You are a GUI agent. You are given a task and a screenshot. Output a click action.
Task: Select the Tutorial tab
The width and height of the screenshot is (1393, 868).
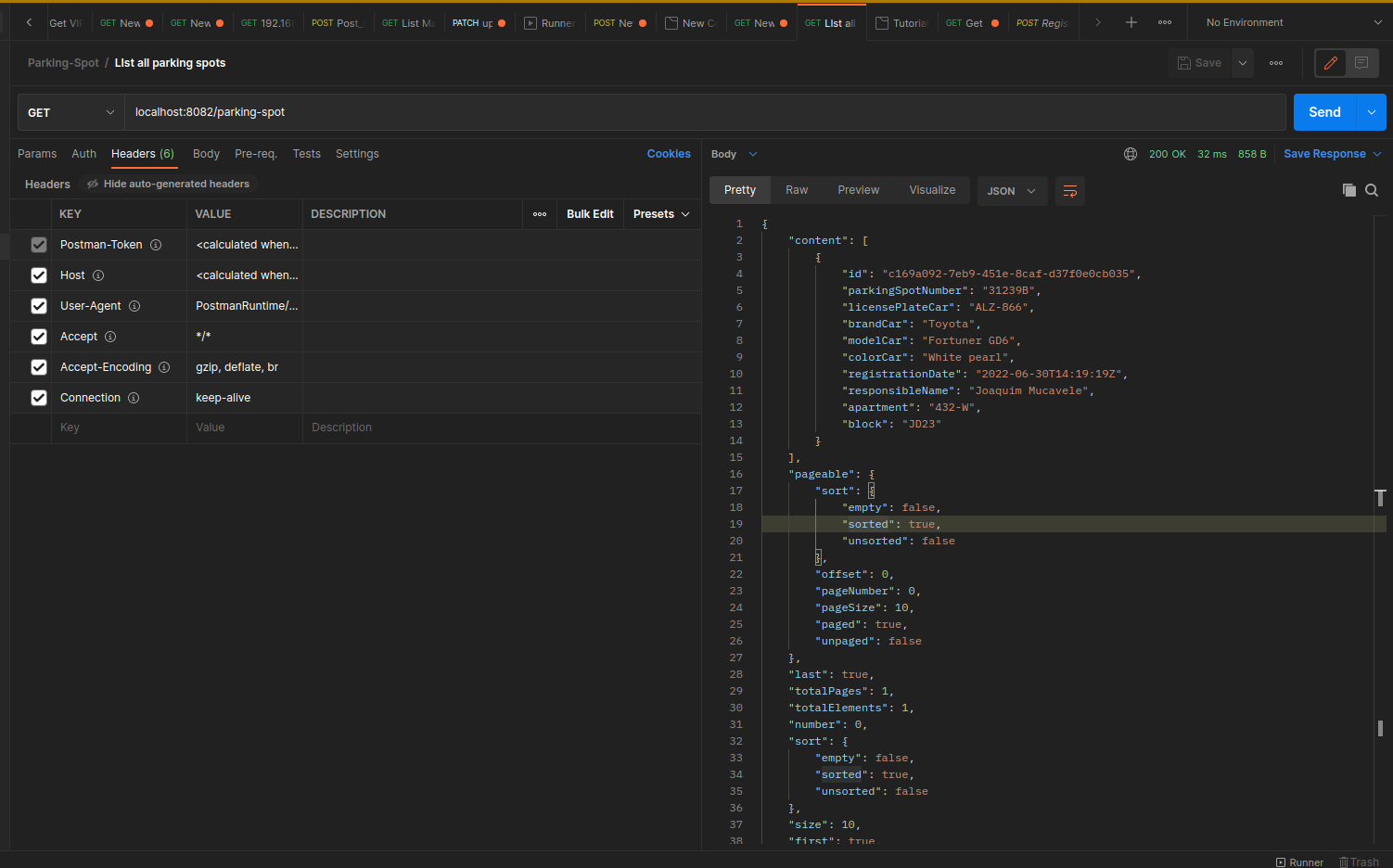901,22
